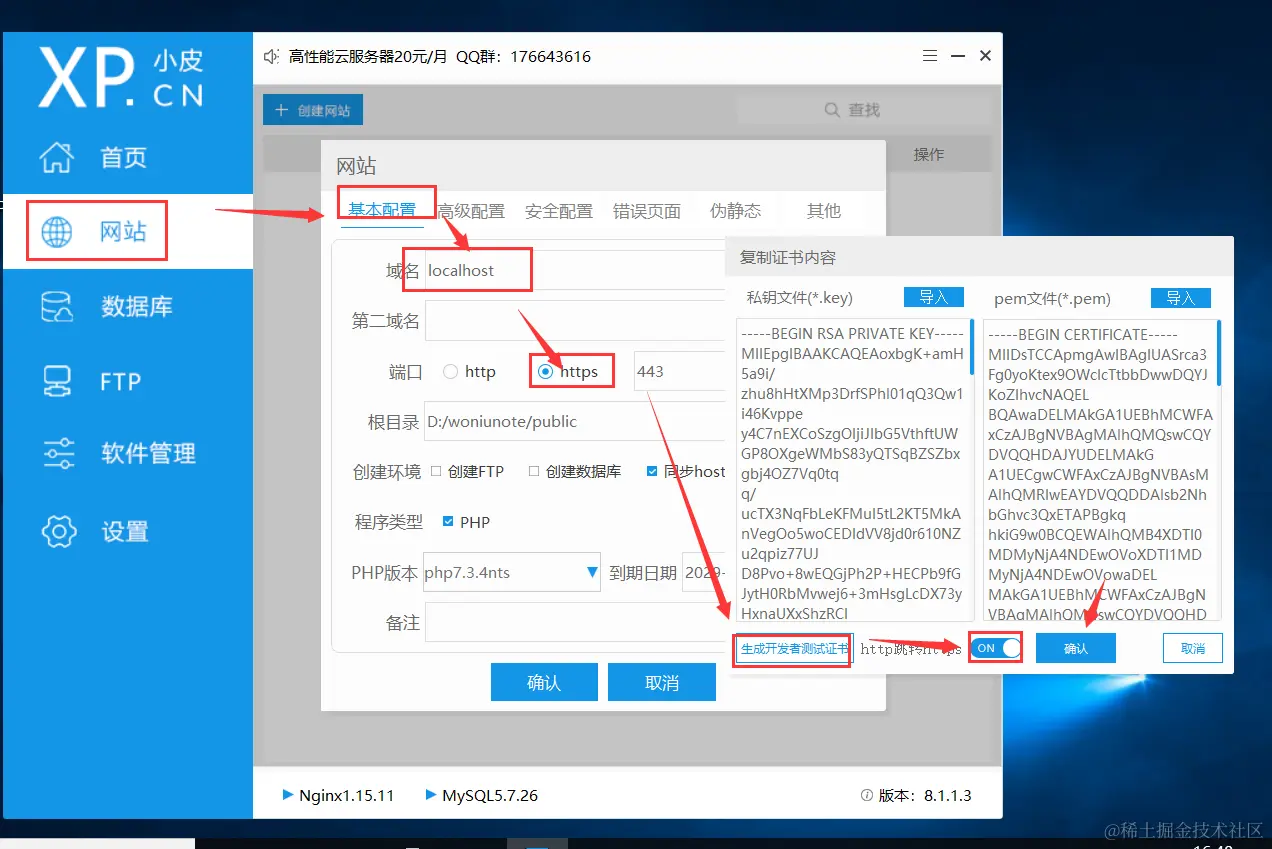
Task: Click the magnifier icon in 查找 box
Action: pos(832,110)
